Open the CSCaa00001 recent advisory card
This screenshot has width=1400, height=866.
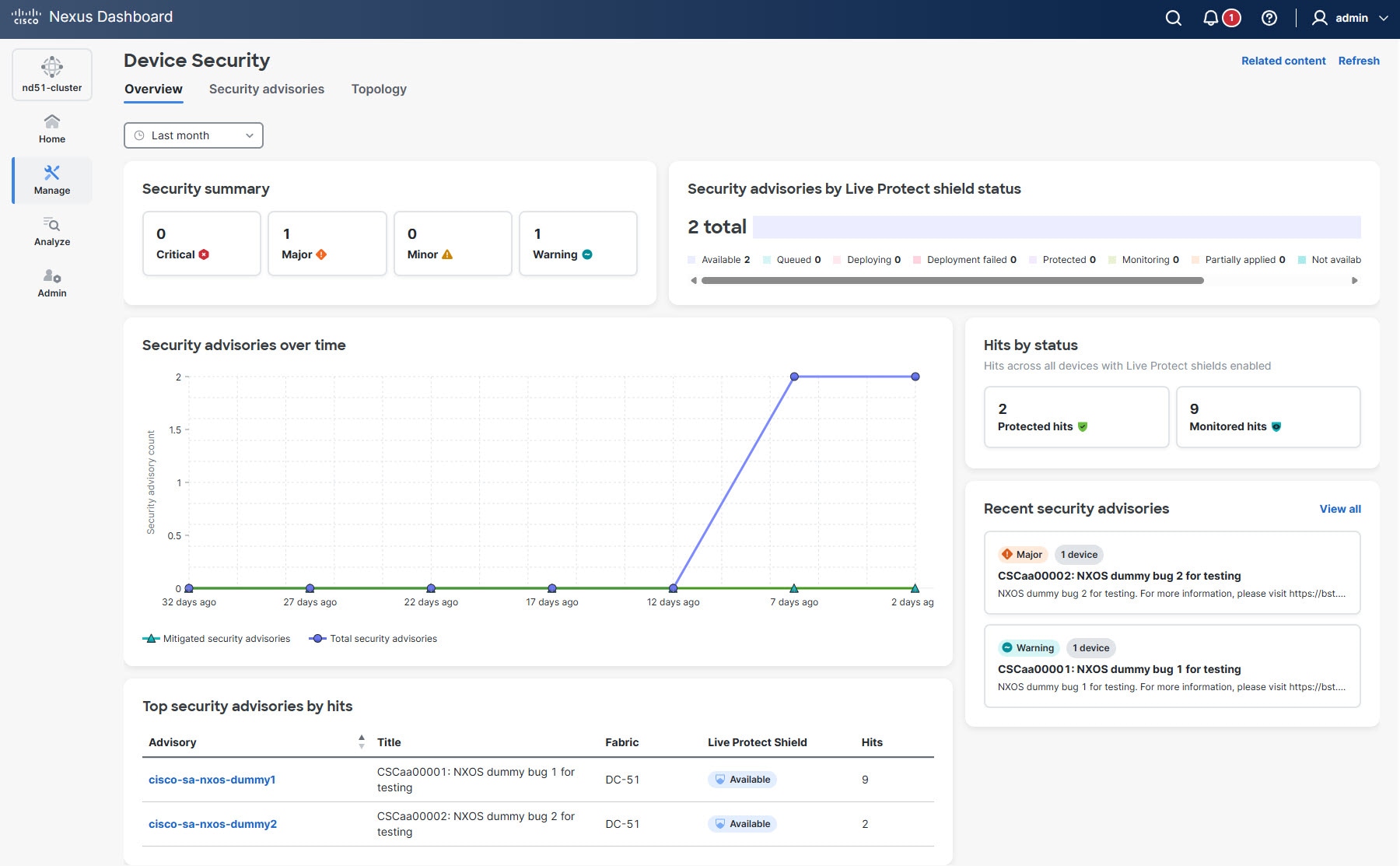click(1172, 666)
